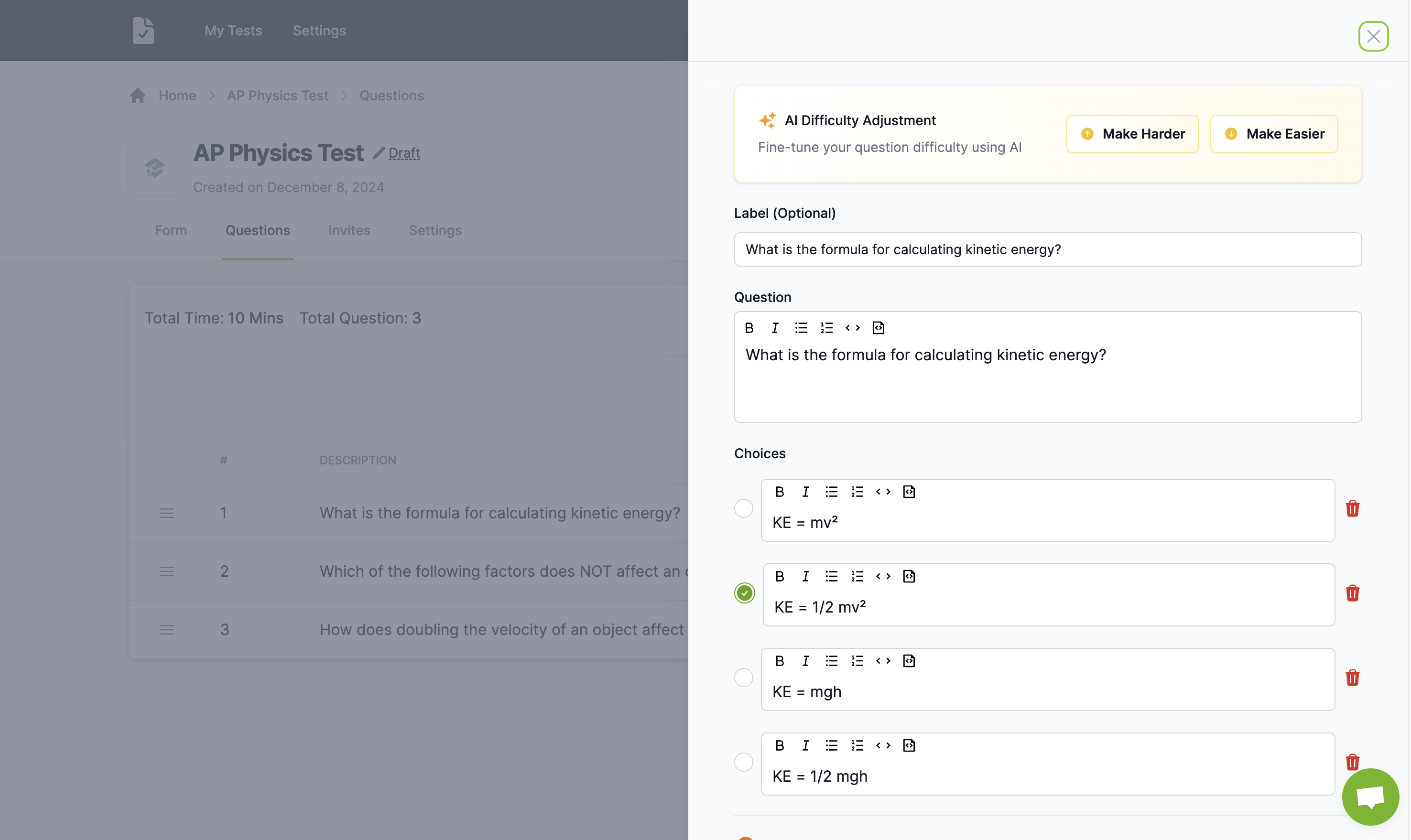Toggle italic in the Question editor toolbar

pyautogui.click(x=775, y=328)
